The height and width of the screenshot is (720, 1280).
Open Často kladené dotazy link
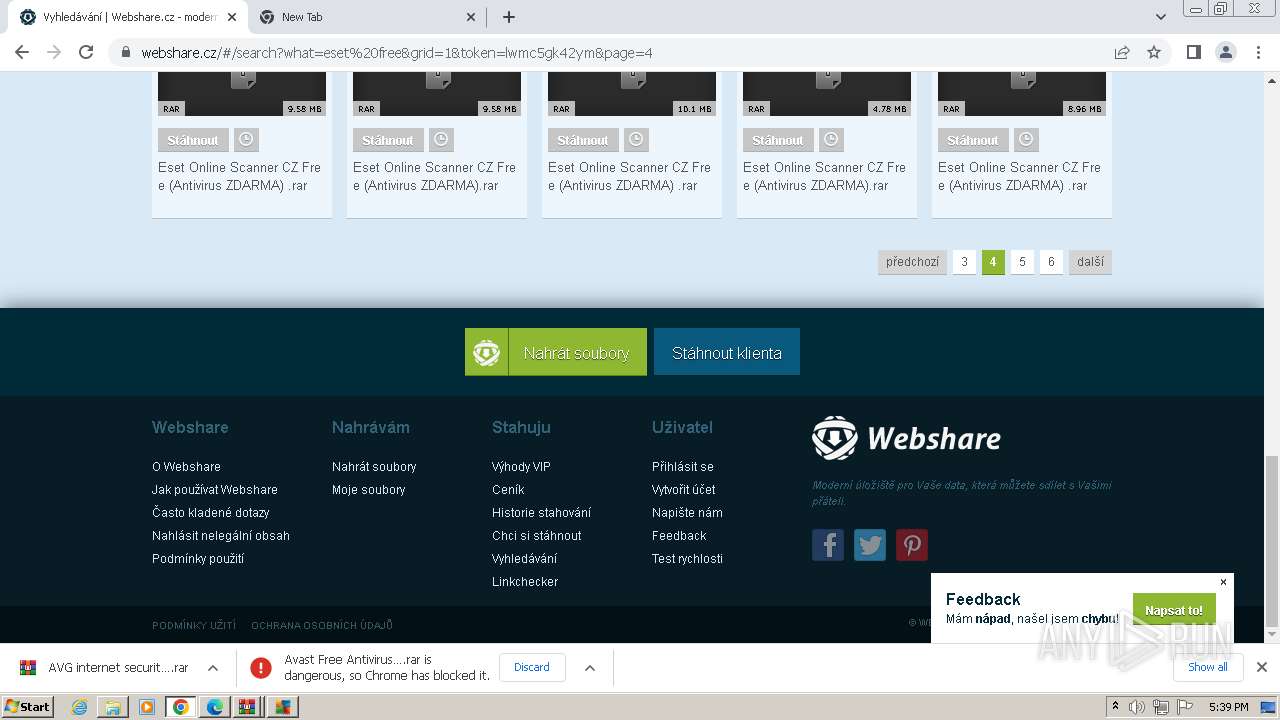pos(211,513)
